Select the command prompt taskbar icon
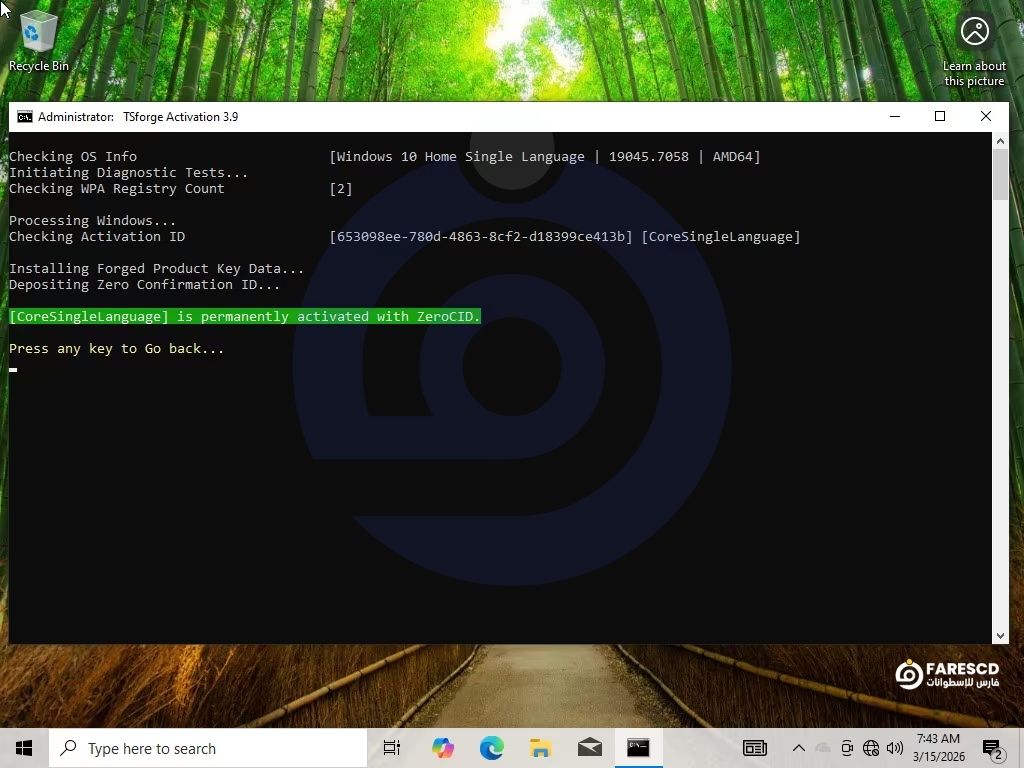This screenshot has width=1024, height=768. [x=638, y=748]
